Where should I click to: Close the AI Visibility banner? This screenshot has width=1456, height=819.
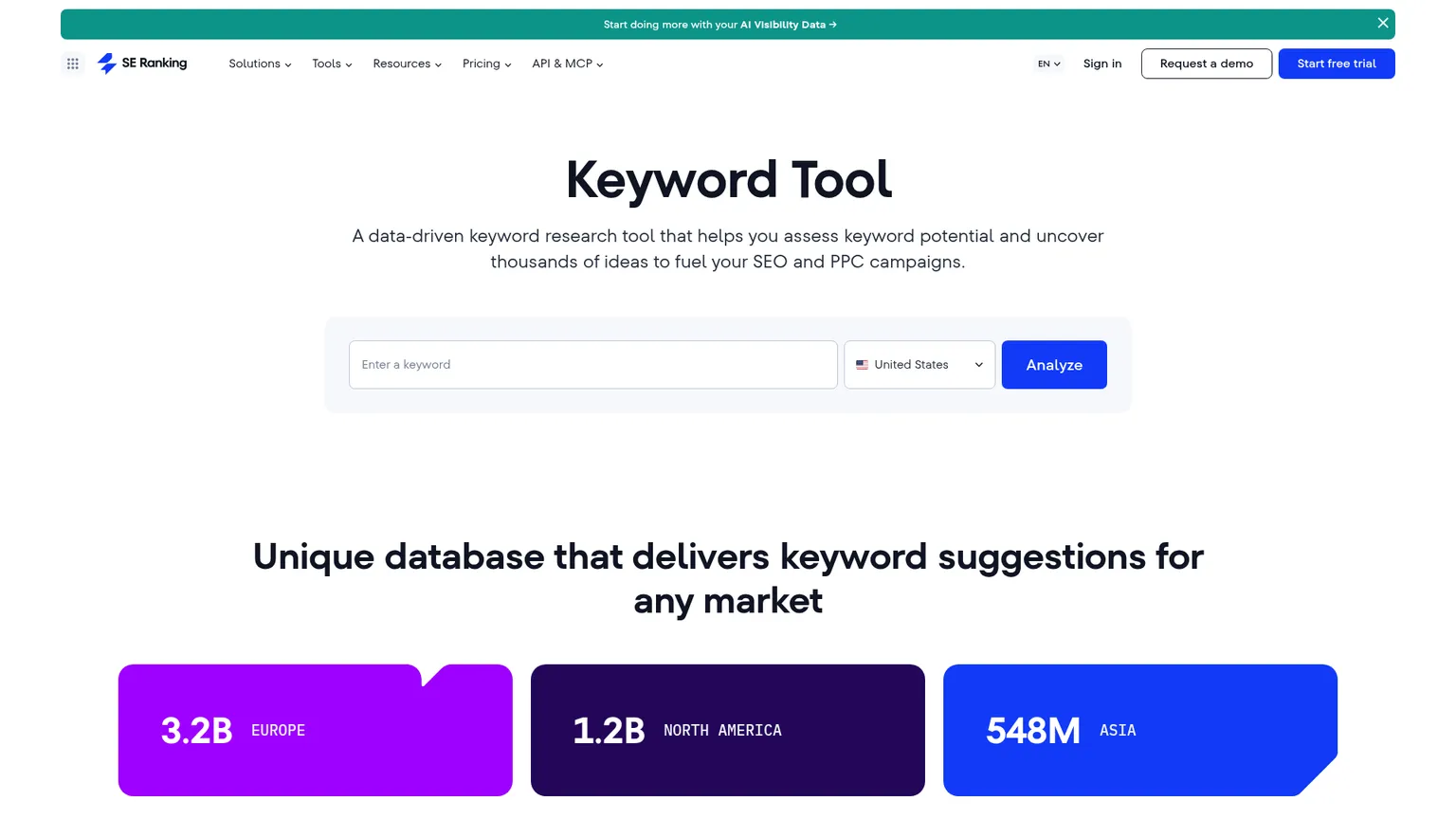(1383, 24)
